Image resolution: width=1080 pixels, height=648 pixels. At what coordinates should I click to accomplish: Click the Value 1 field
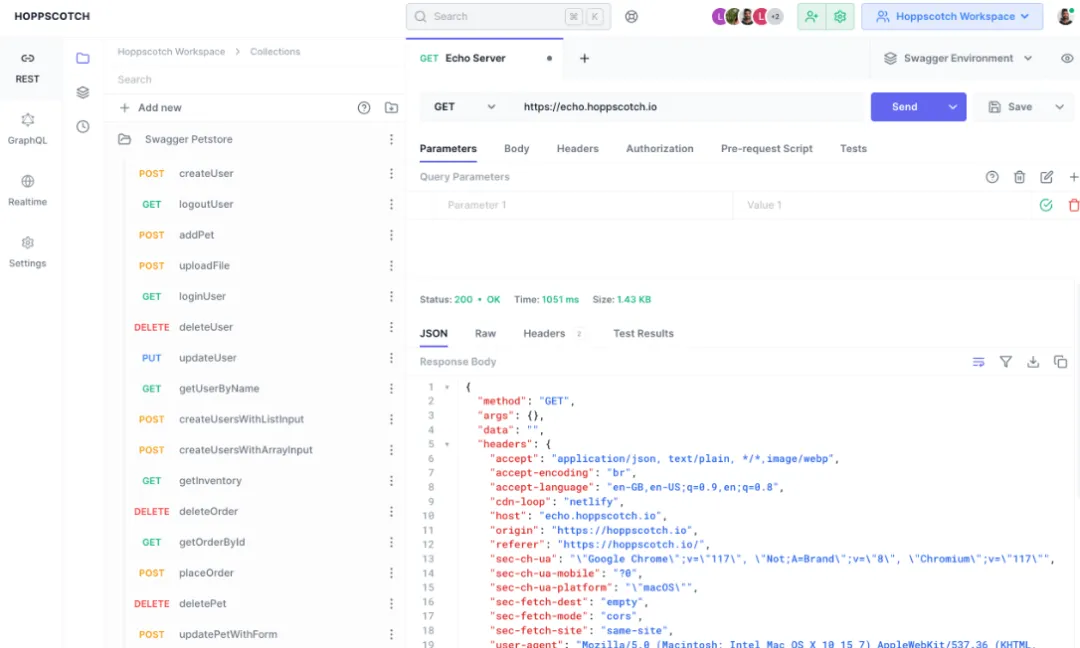(x=882, y=205)
